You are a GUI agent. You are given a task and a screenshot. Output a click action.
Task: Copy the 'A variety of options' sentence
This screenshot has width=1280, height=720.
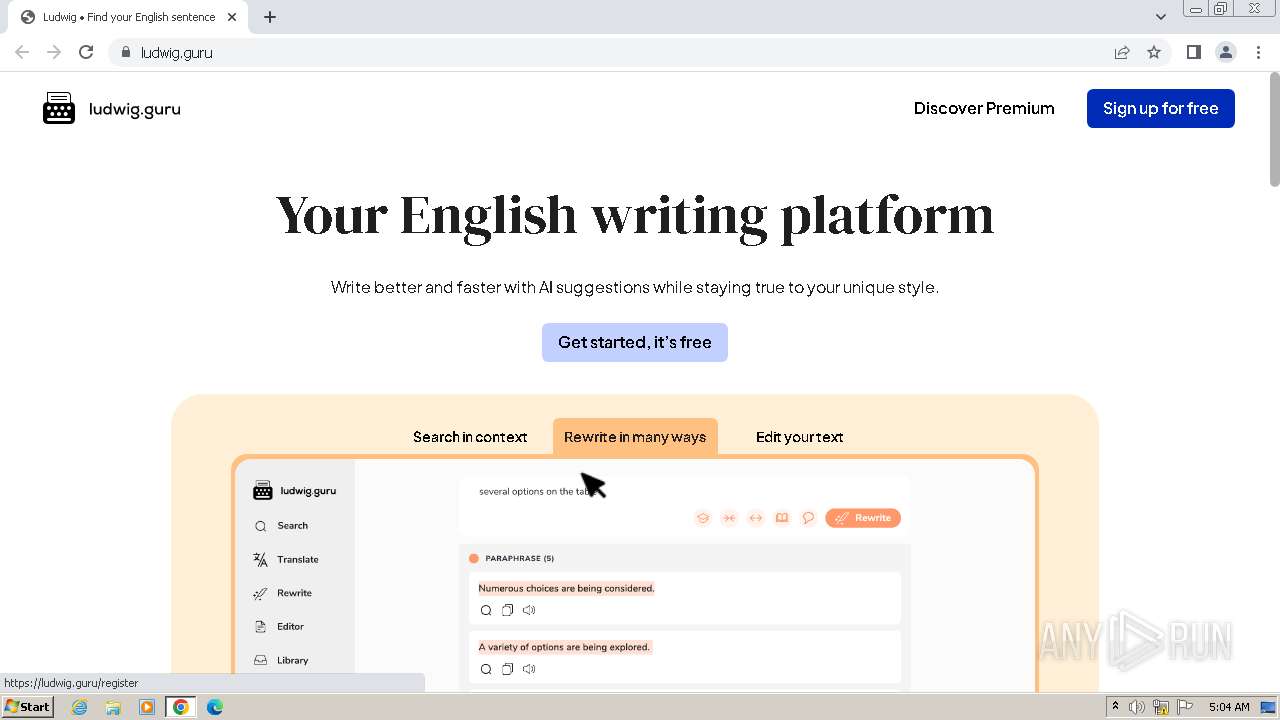tap(507, 669)
